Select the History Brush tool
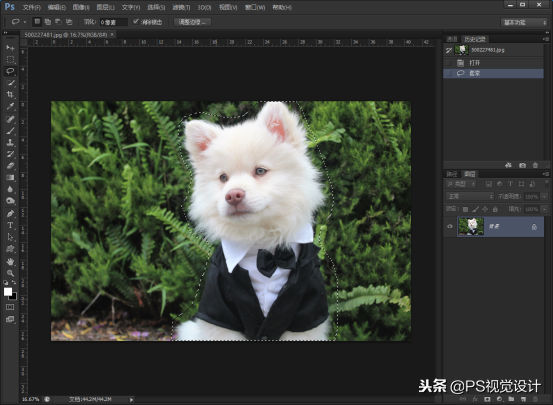553x405 pixels. point(10,154)
